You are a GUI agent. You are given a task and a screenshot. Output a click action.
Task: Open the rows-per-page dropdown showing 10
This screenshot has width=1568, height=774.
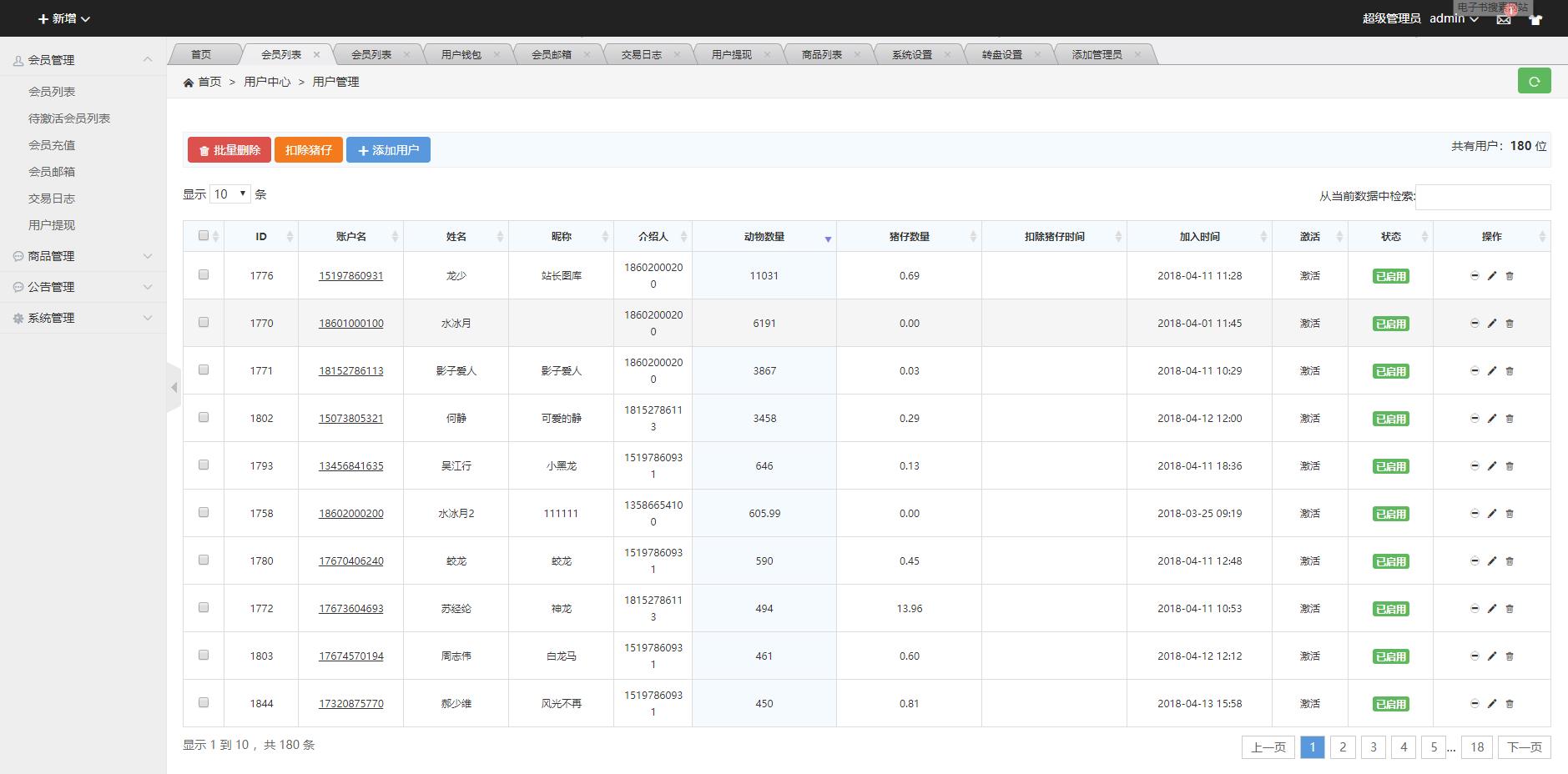pos(229,194)
